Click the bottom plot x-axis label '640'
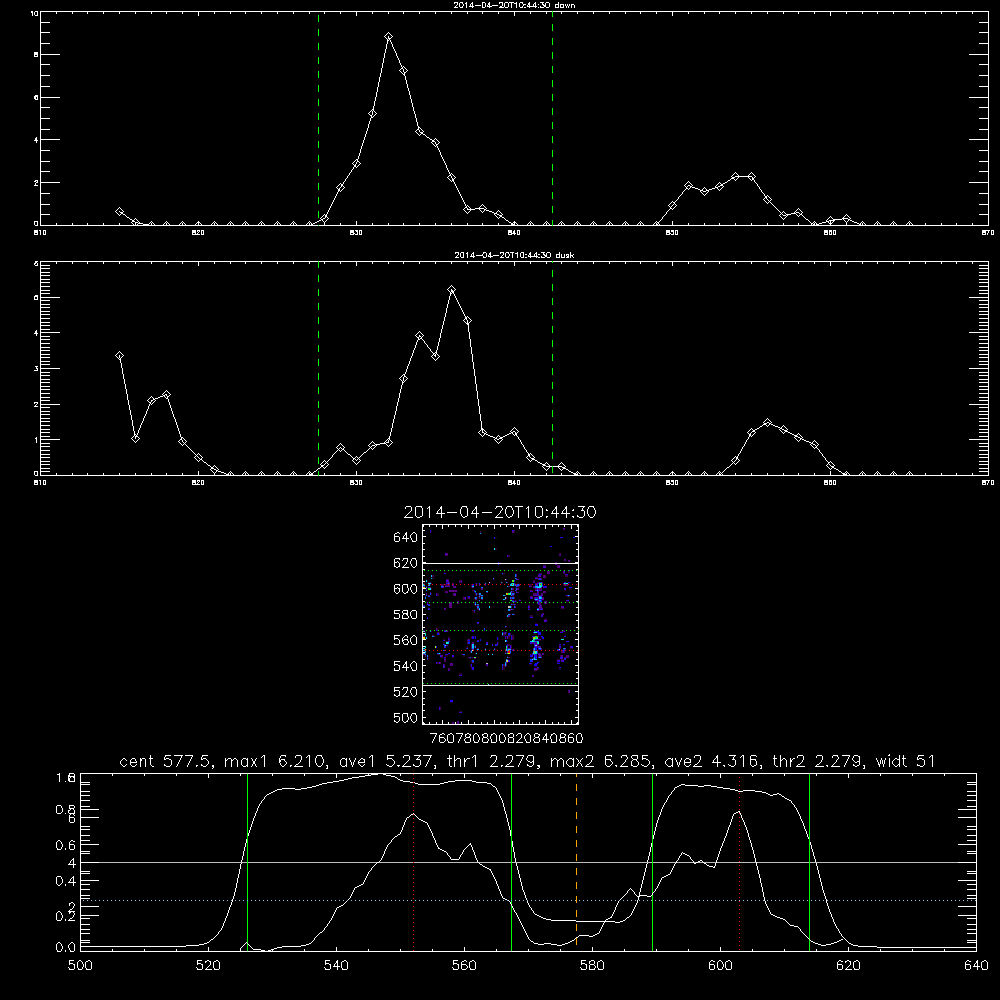 976,966
